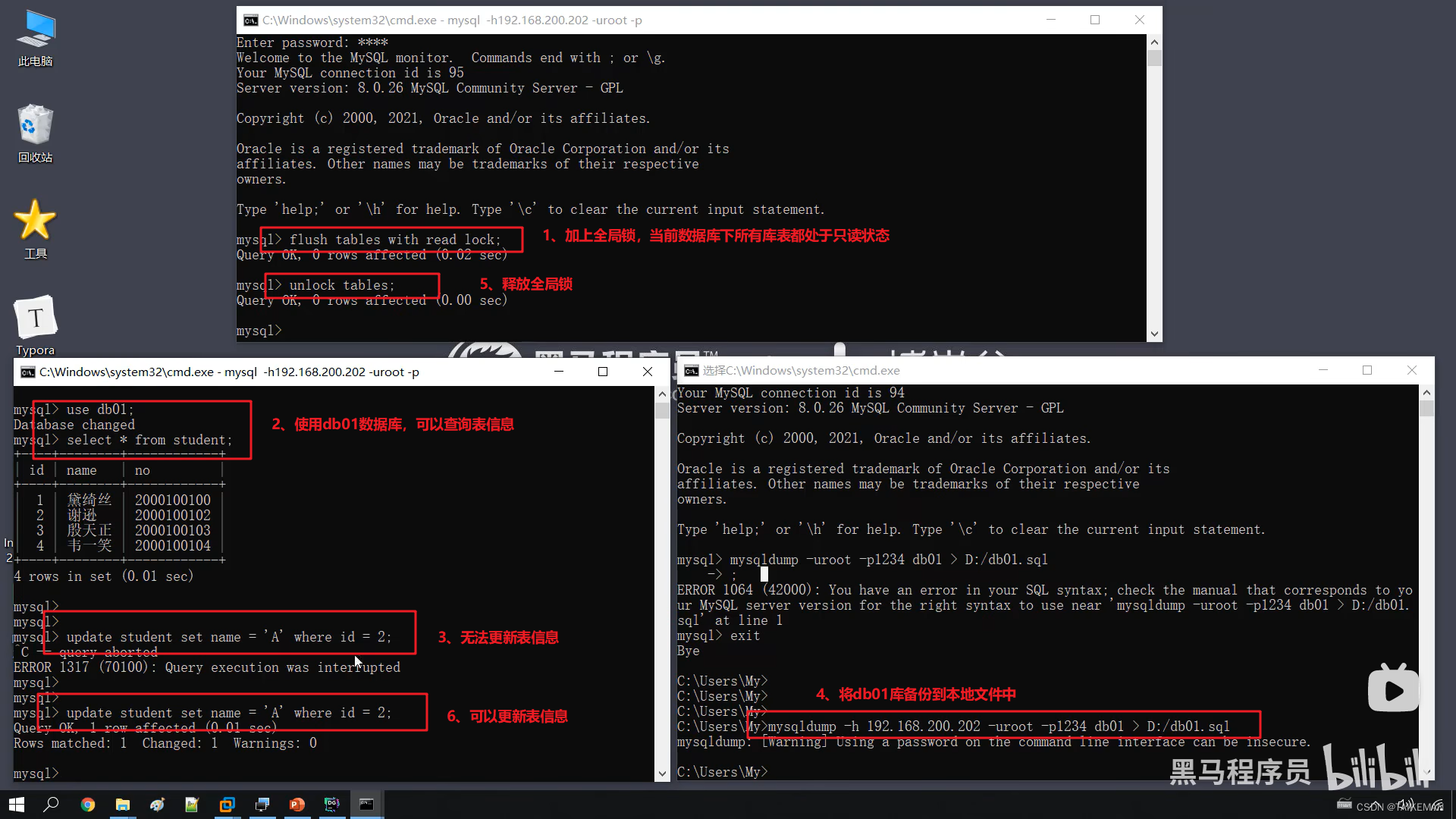This screenshot has width=1456, height=819.
Task: Click scroll-down arrow in top cmd window
Action: point(1154,334)
